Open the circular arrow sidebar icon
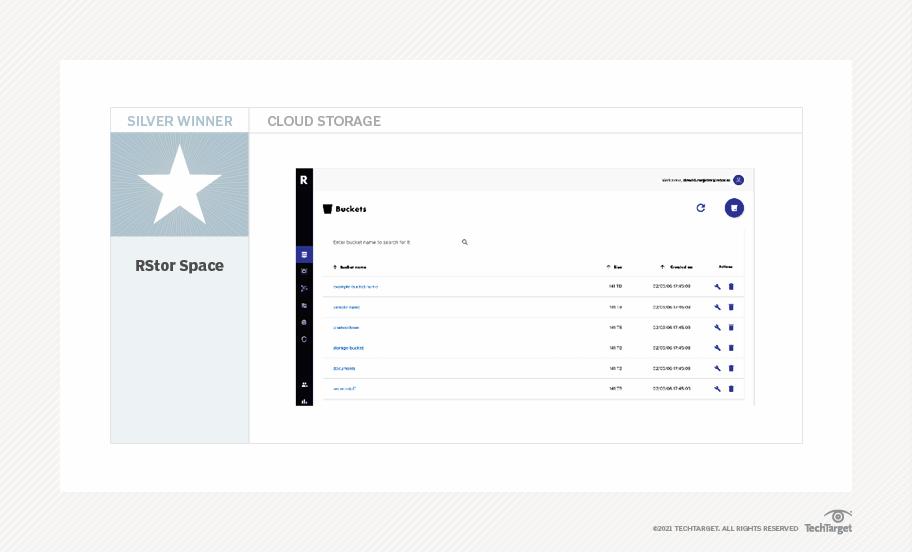 [304, 339]
